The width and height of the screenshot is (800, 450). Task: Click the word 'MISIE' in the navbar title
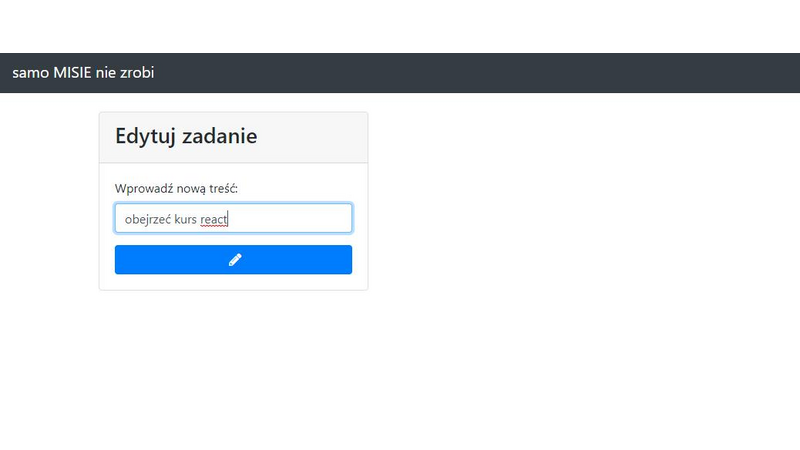(x=72, y=72)
